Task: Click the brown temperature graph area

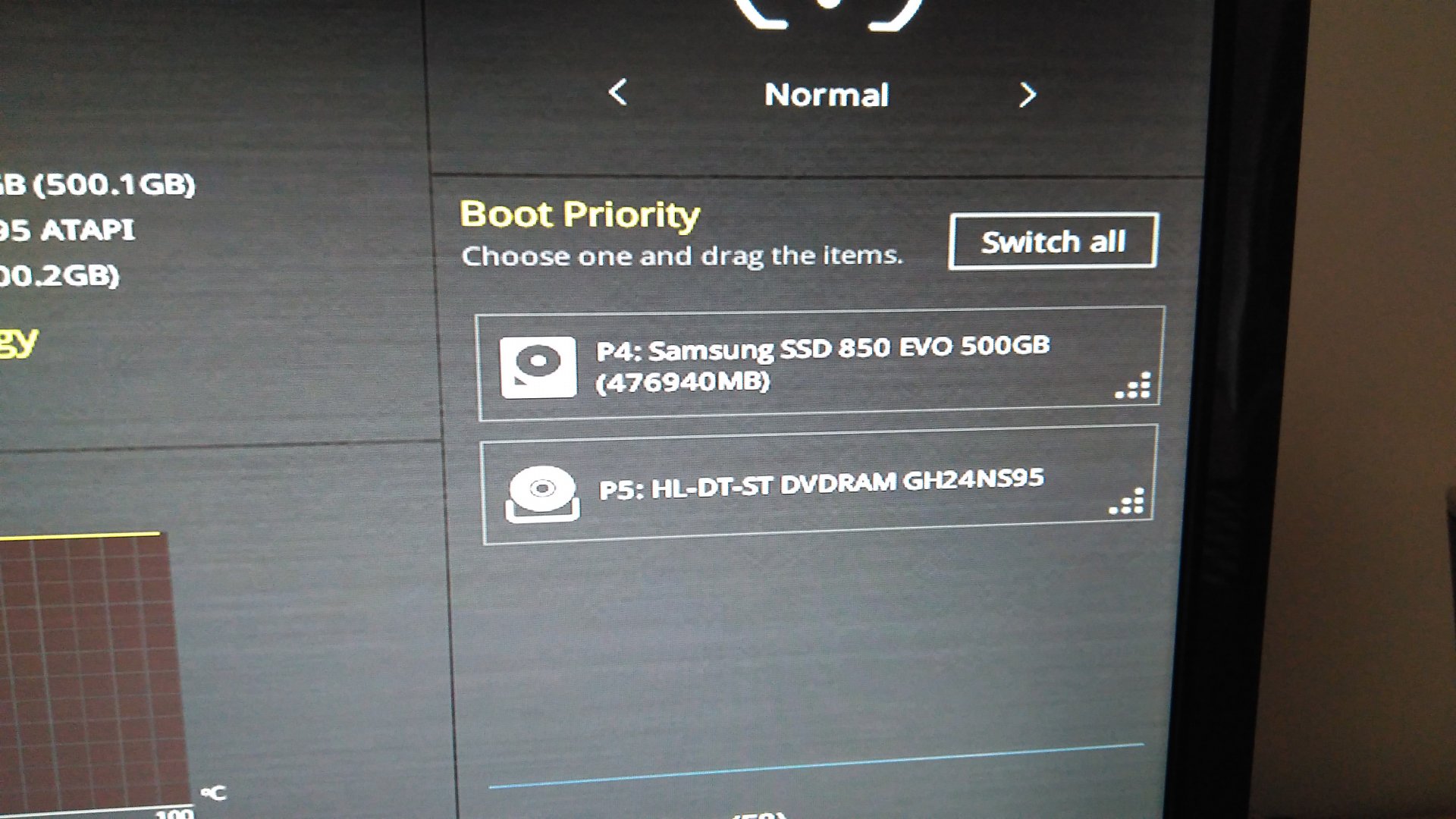Action: [x=91, y=667]
